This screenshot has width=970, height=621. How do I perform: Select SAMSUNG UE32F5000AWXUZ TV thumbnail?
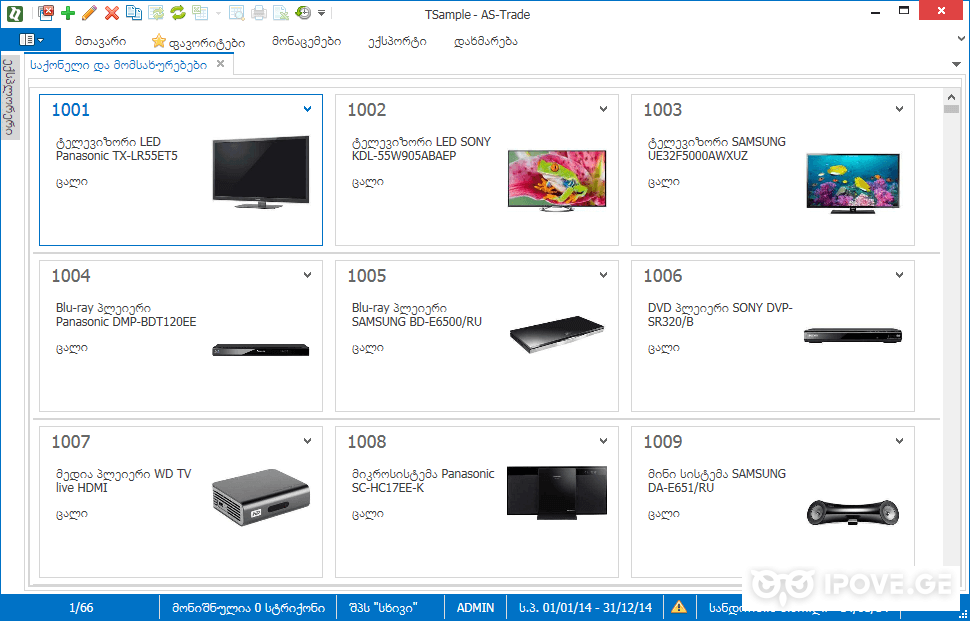(853, 184)
